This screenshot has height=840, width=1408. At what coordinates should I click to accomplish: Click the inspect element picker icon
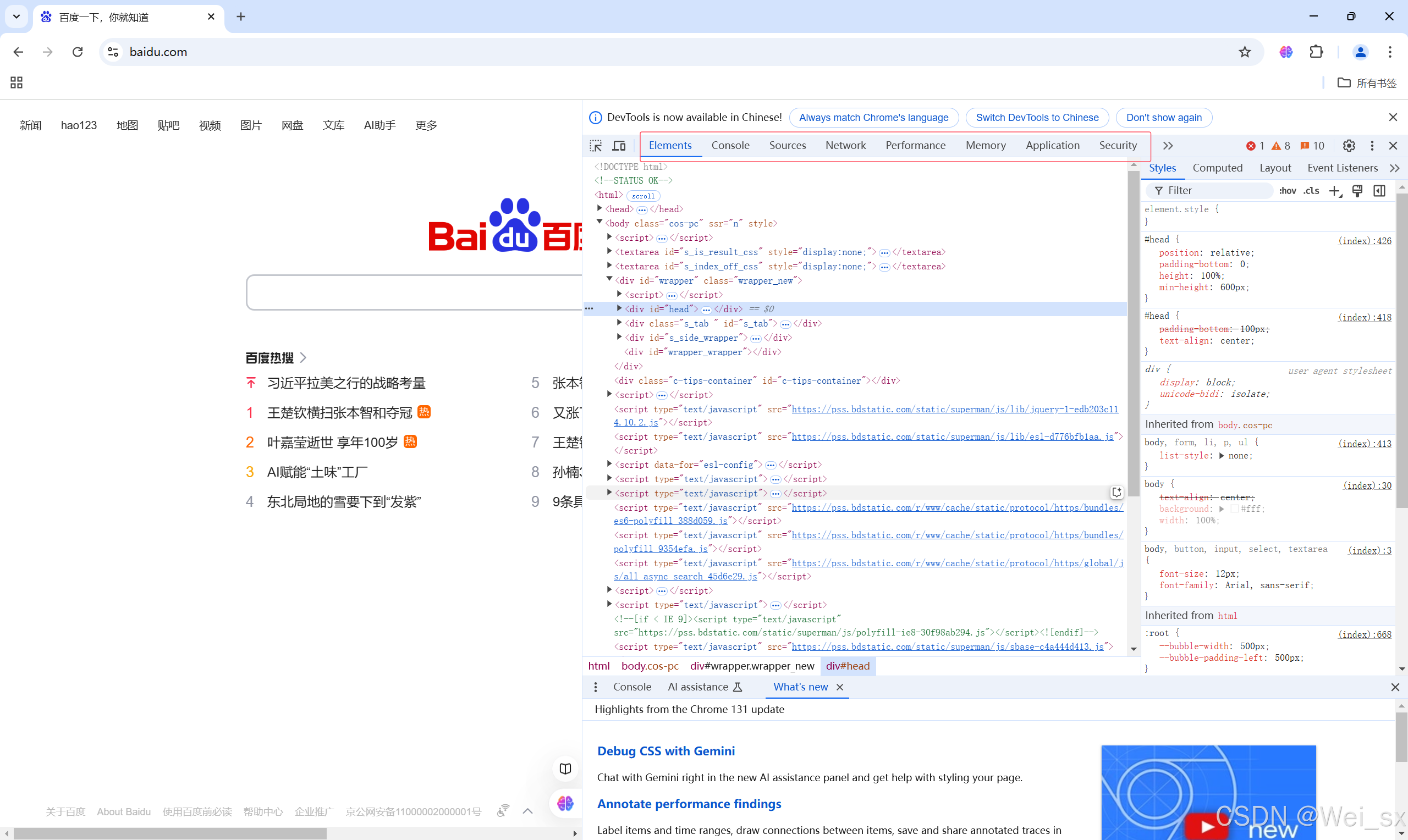(x=596, y=146)
